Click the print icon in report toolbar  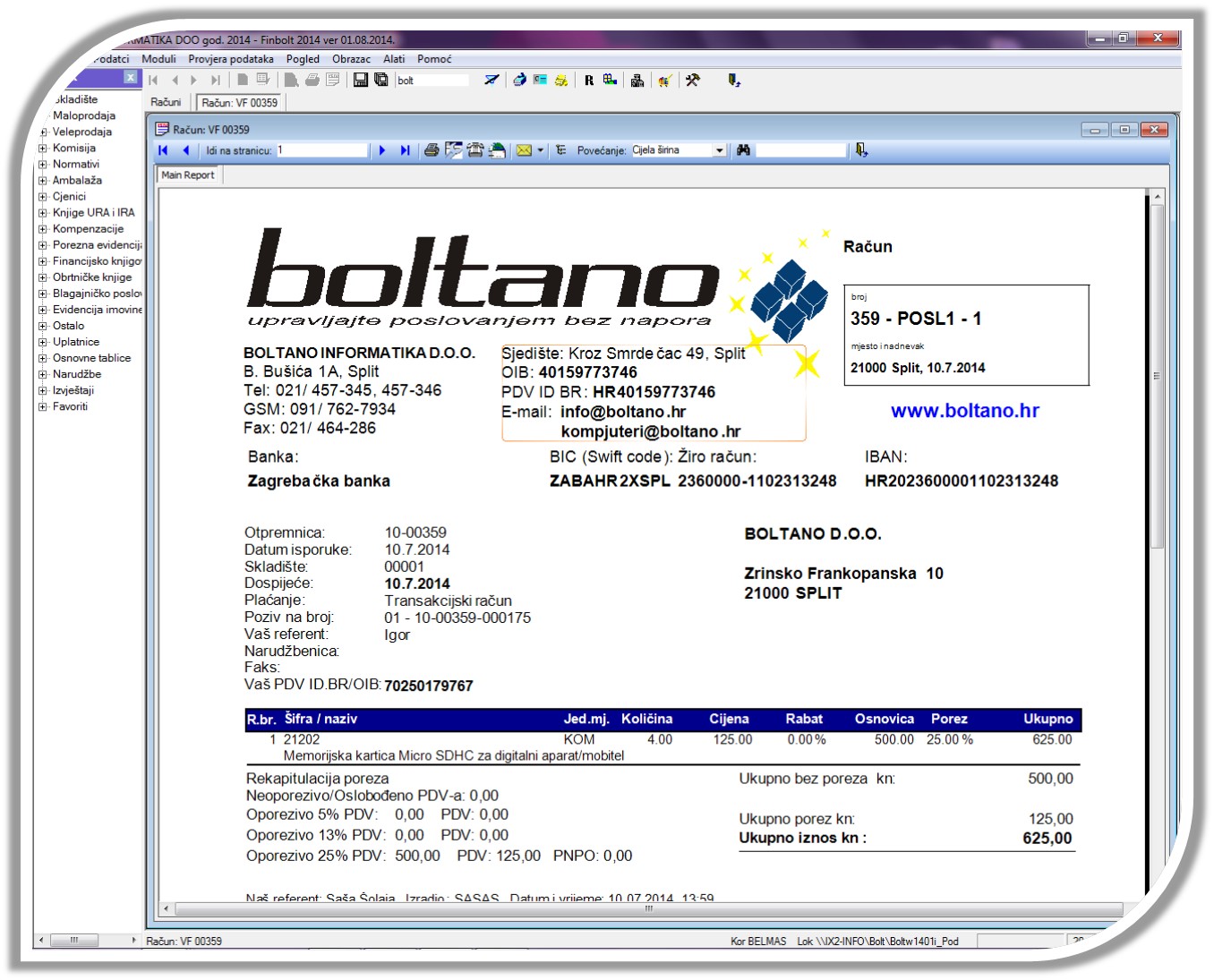point(432,150)
